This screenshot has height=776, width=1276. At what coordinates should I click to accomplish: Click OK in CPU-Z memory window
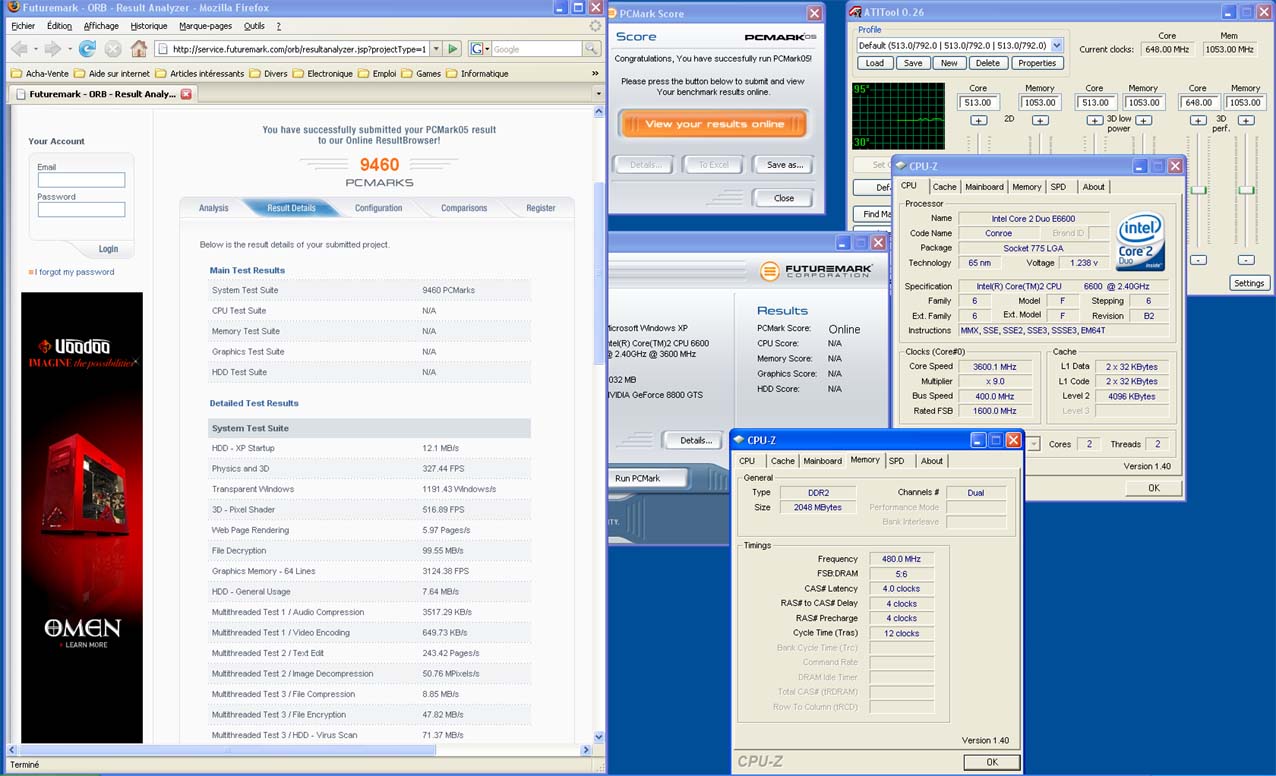pos(992,762)
